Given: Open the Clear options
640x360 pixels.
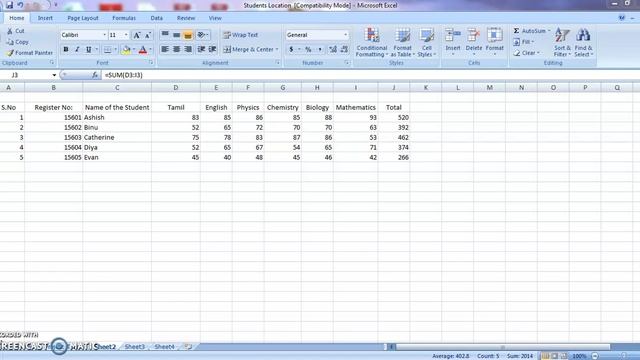Looking at the screenshot, I should (x=527, y=53).
